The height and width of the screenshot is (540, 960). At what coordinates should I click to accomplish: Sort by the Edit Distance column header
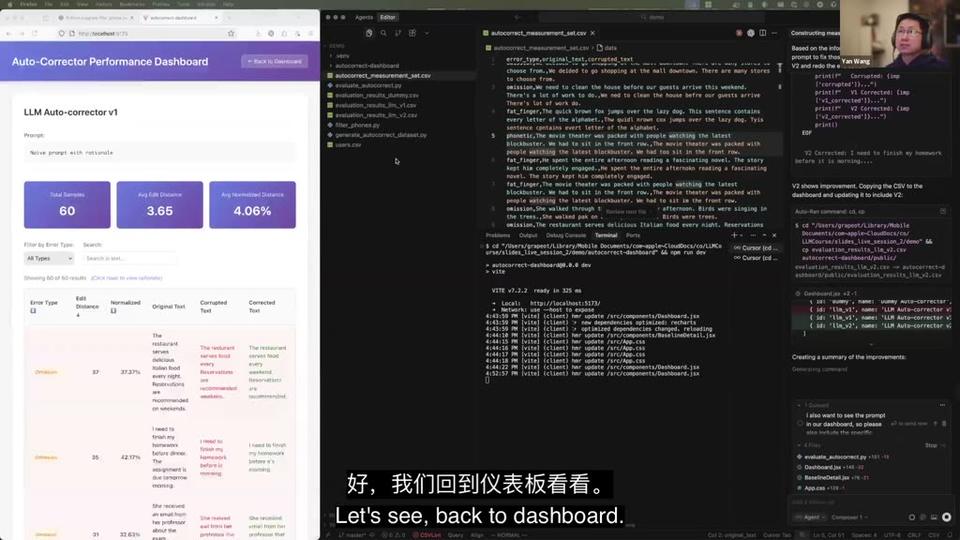pos(87,306)
